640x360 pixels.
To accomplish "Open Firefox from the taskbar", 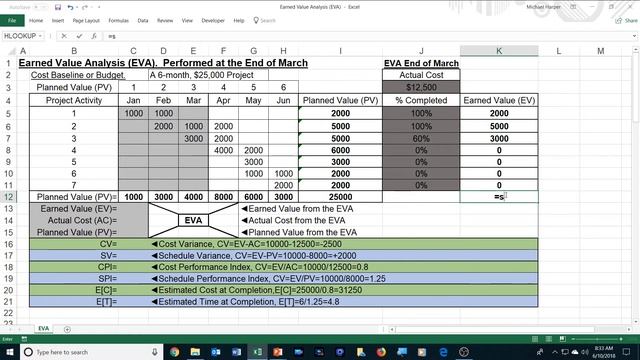I will (x=381, y=352).
